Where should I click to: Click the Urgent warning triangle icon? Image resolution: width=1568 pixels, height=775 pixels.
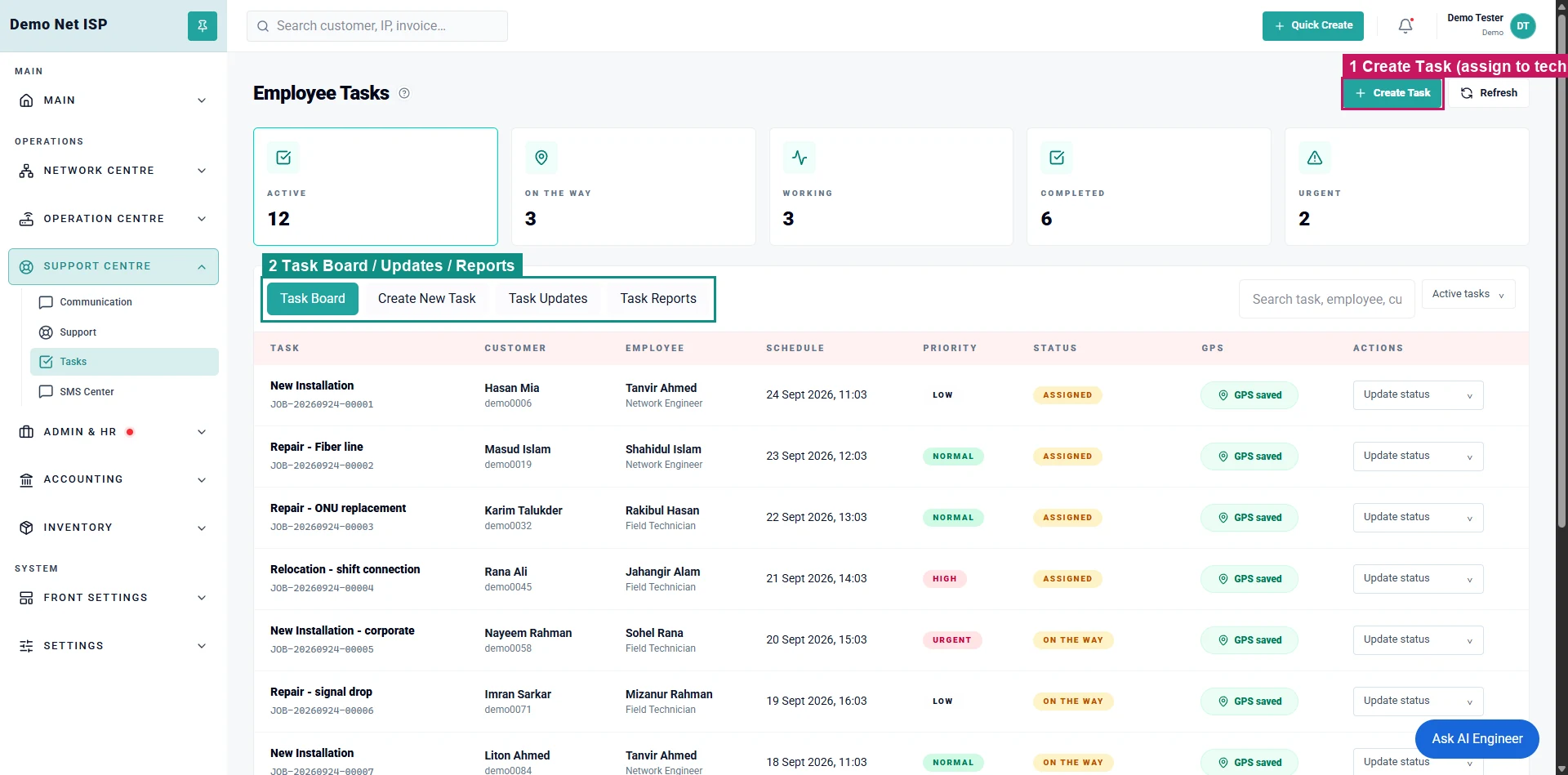pyautogui.click(x=1315, y=158)
